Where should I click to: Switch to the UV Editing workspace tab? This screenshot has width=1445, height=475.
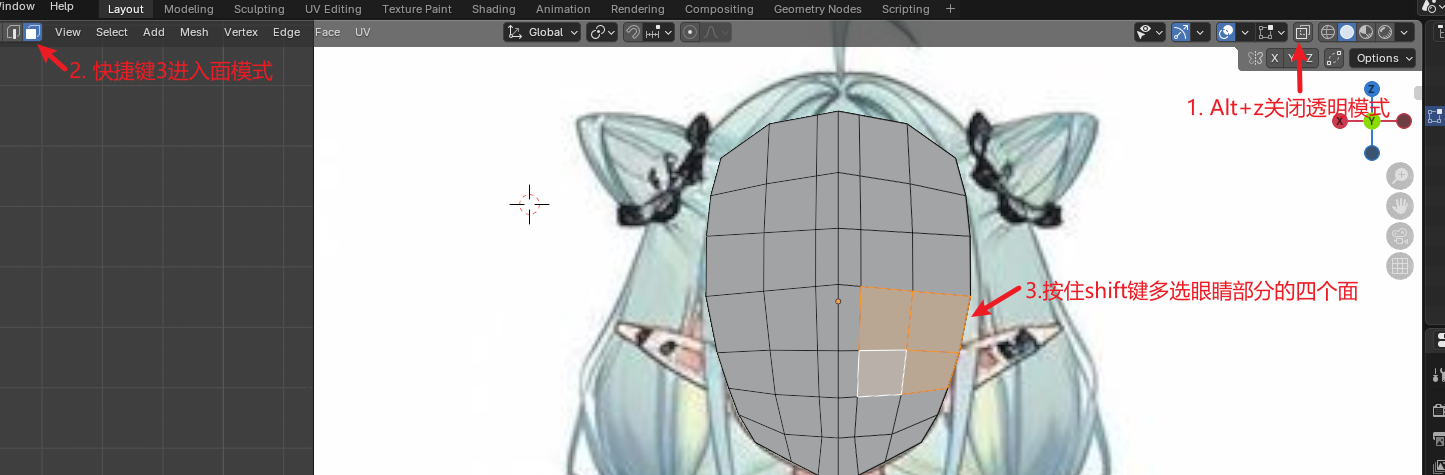click(x=333, y=9)
